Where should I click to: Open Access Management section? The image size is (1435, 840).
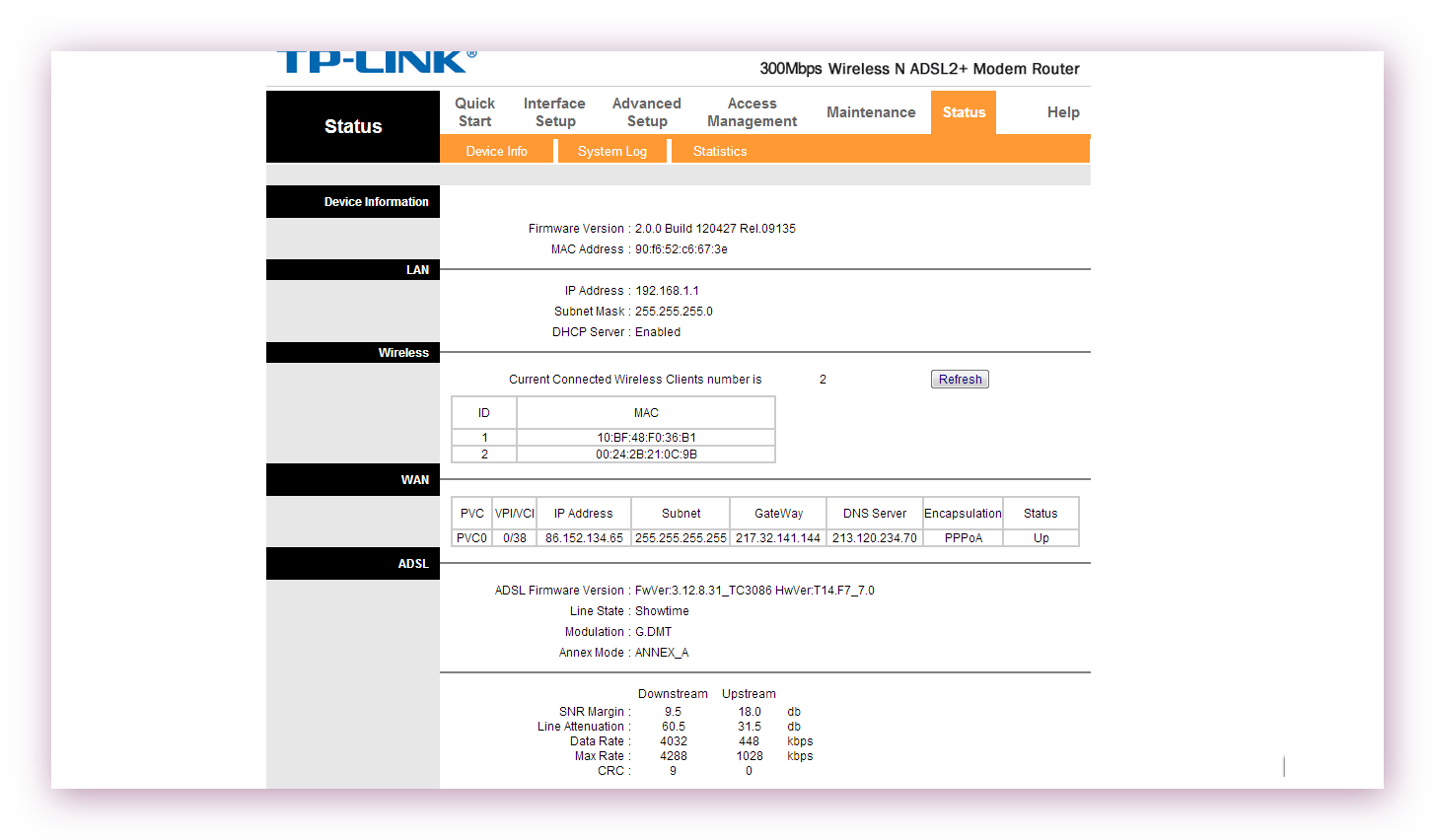[752, 112]
